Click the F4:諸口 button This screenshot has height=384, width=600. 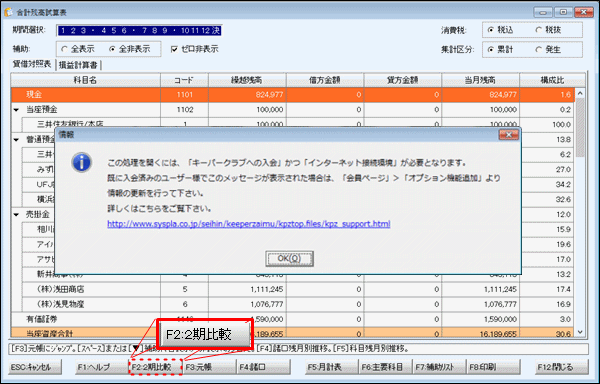pos(264,367)
